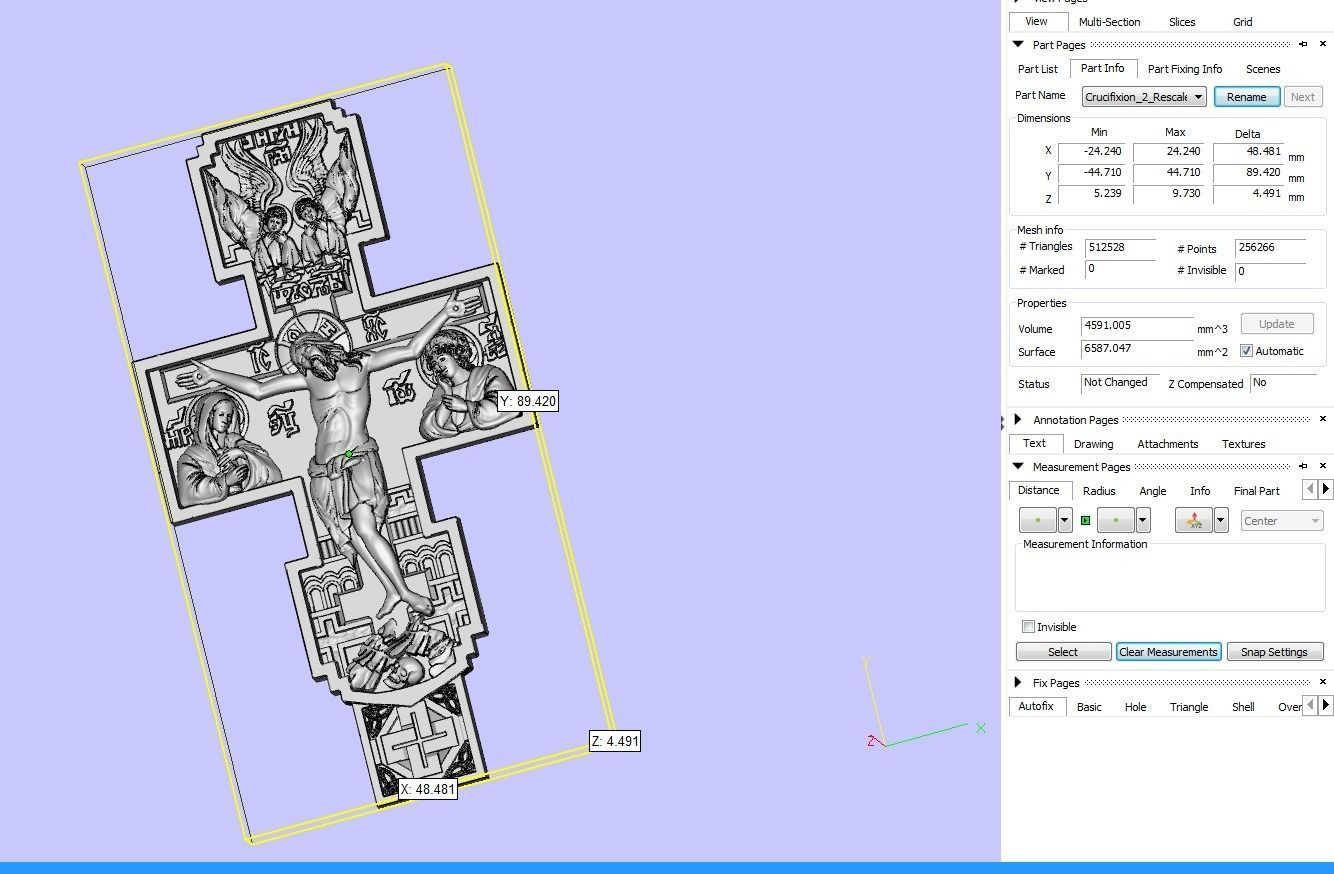Toggle the Invisible checkbox
Screen dimensions: 1334x874
click(x=1028, y=627)
